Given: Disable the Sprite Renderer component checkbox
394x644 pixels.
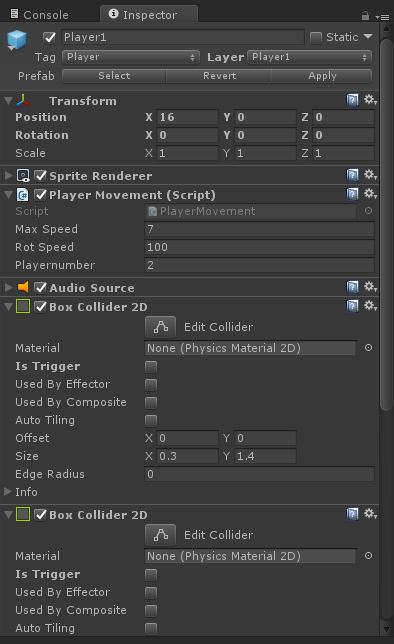Looking at the screenshot, I should tap(40, 176).
